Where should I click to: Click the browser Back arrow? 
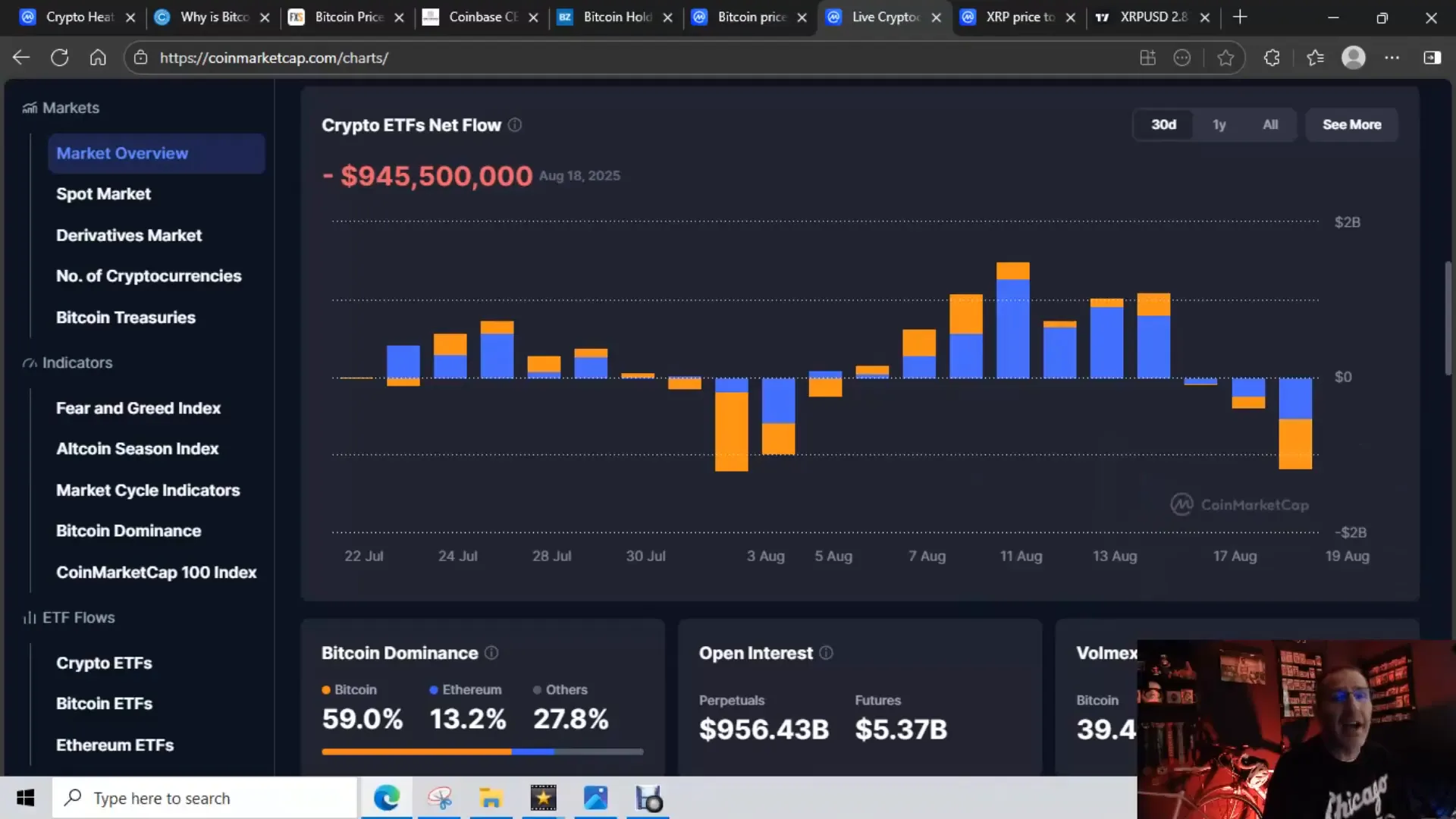tap(21, 58)
